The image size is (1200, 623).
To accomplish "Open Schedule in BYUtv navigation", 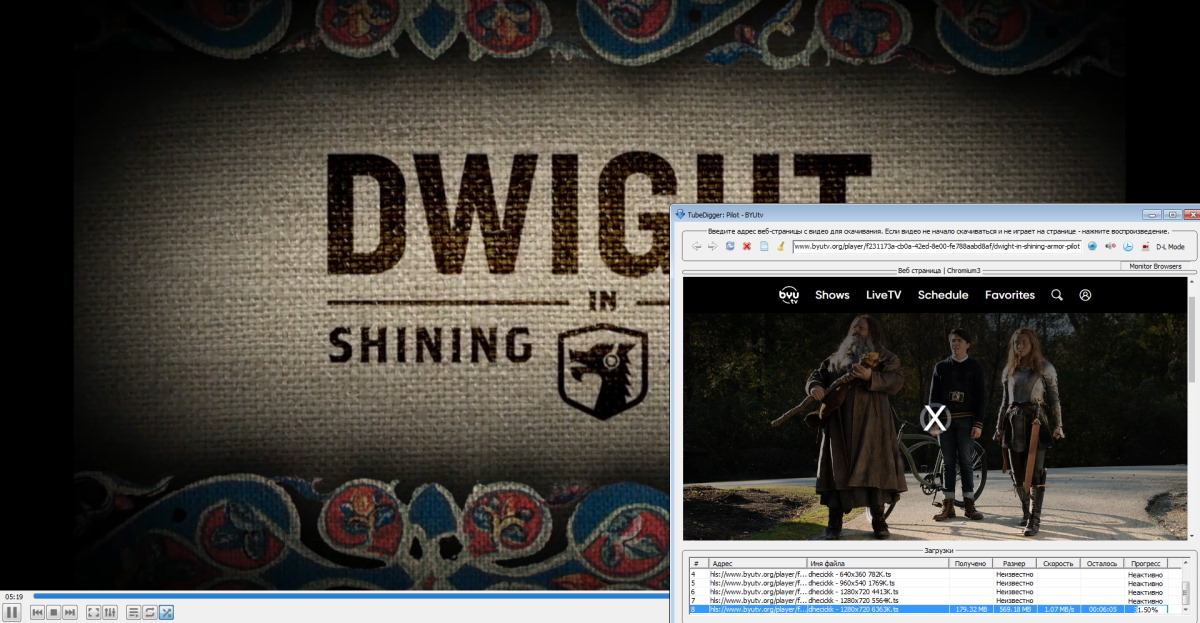I will click(943, 295).
